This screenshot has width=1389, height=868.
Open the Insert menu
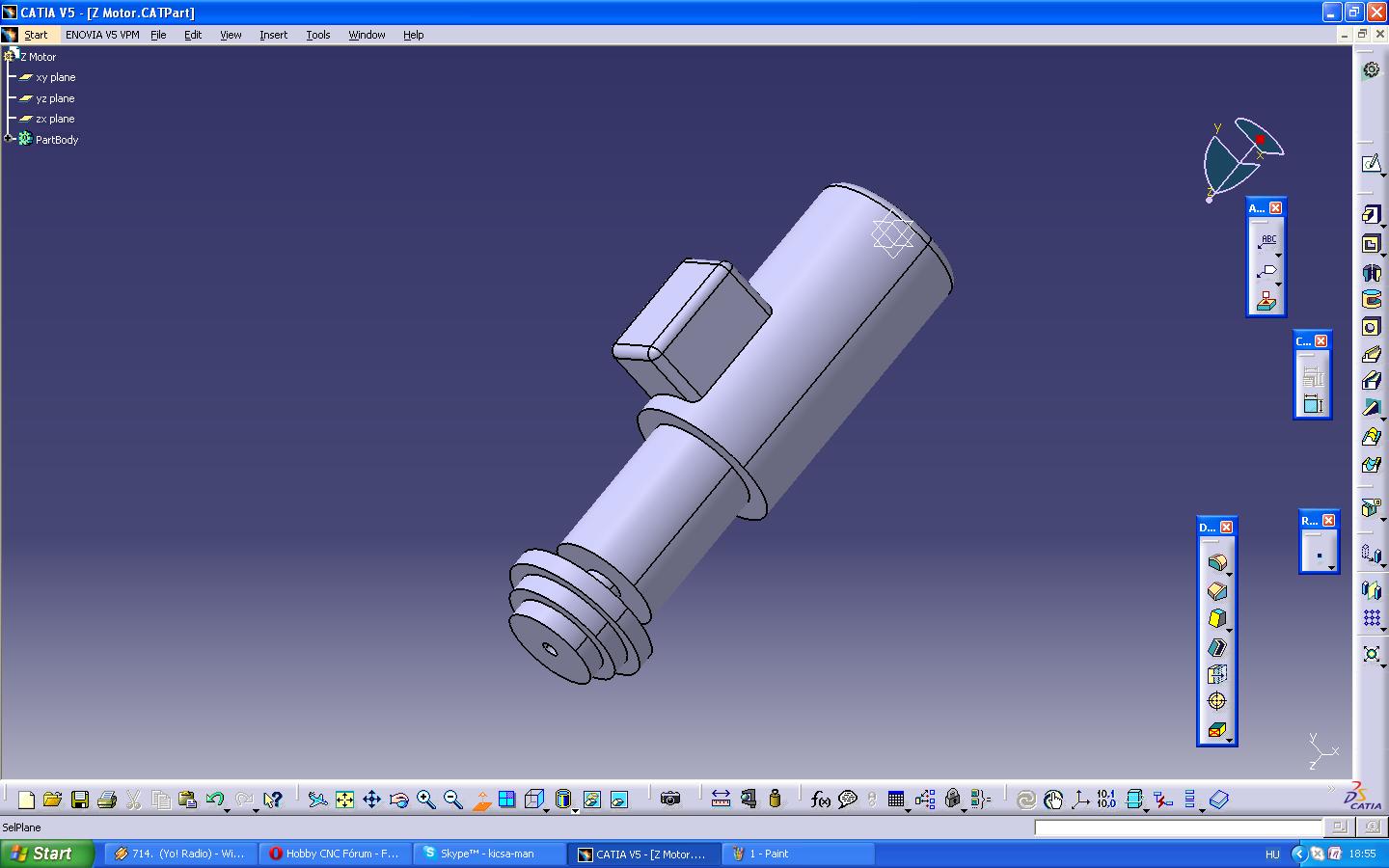(x=273, y=35)
